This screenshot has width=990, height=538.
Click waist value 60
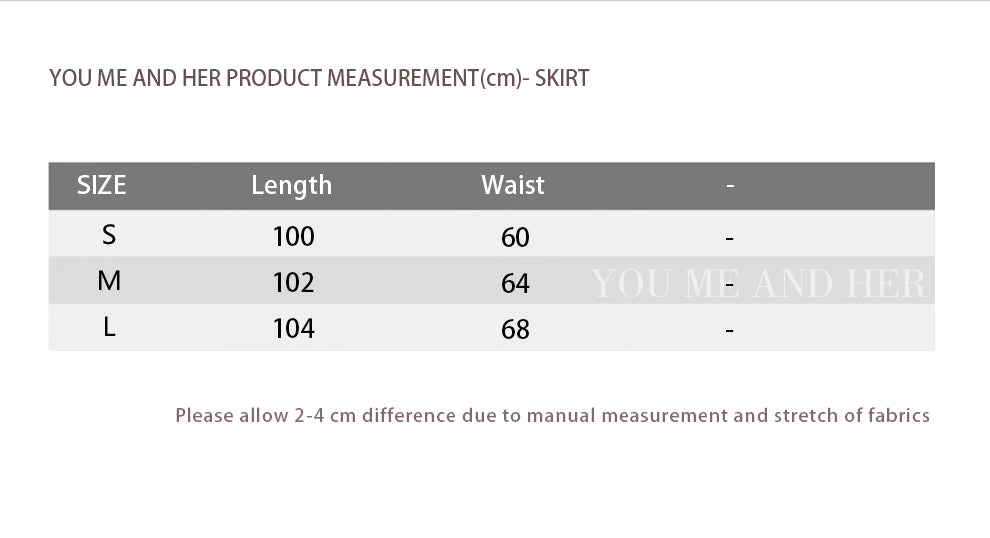click(515, 238)
